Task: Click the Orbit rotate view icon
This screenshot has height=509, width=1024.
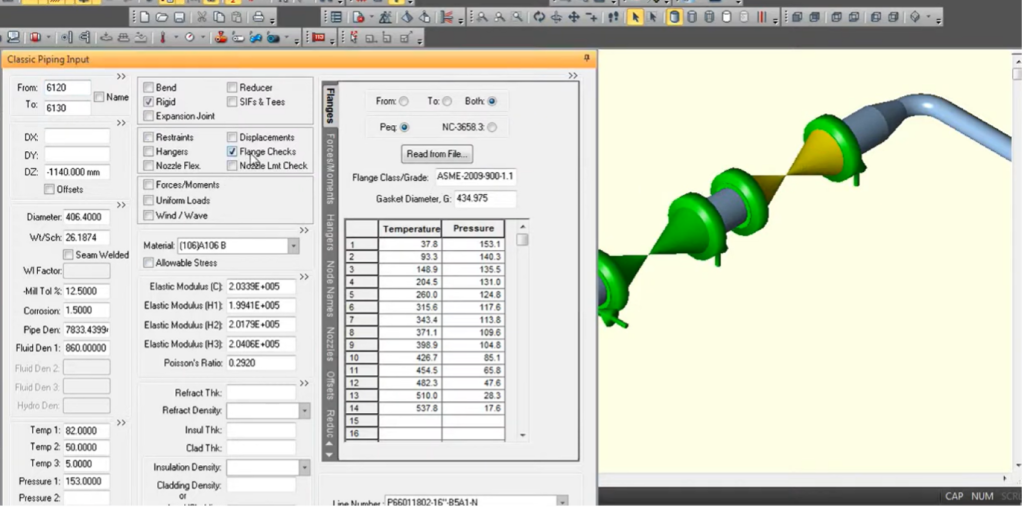Action: 539,17
